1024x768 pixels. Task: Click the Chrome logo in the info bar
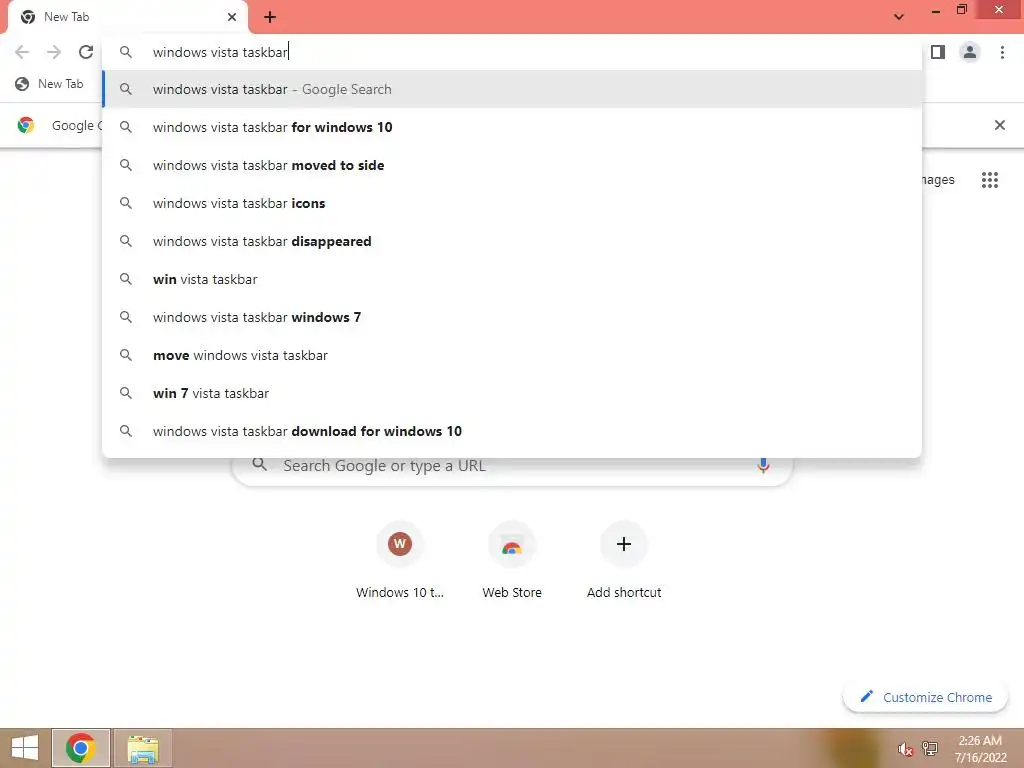(x=26, y=125)
